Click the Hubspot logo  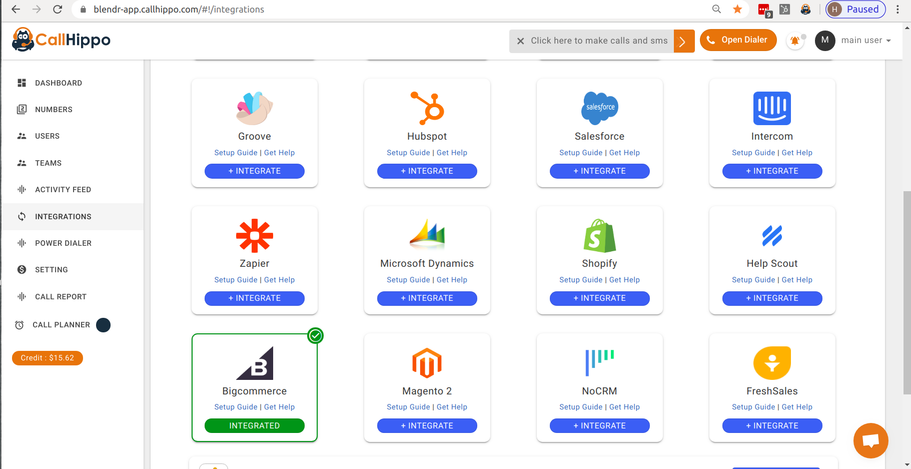click(427, 108)
